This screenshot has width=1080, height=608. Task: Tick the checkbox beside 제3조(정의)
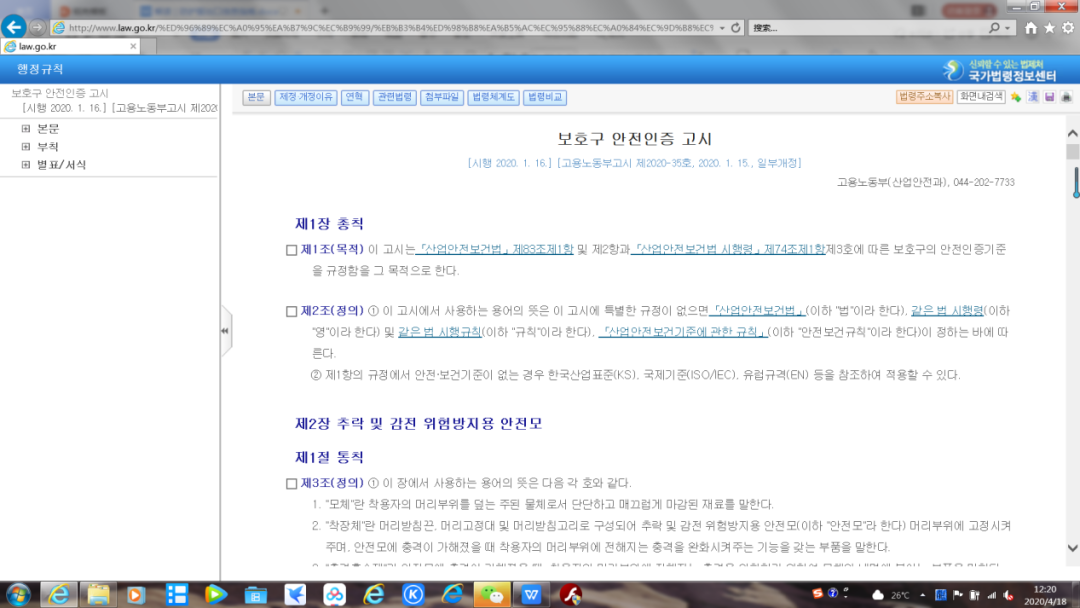[x=291, y=484]
